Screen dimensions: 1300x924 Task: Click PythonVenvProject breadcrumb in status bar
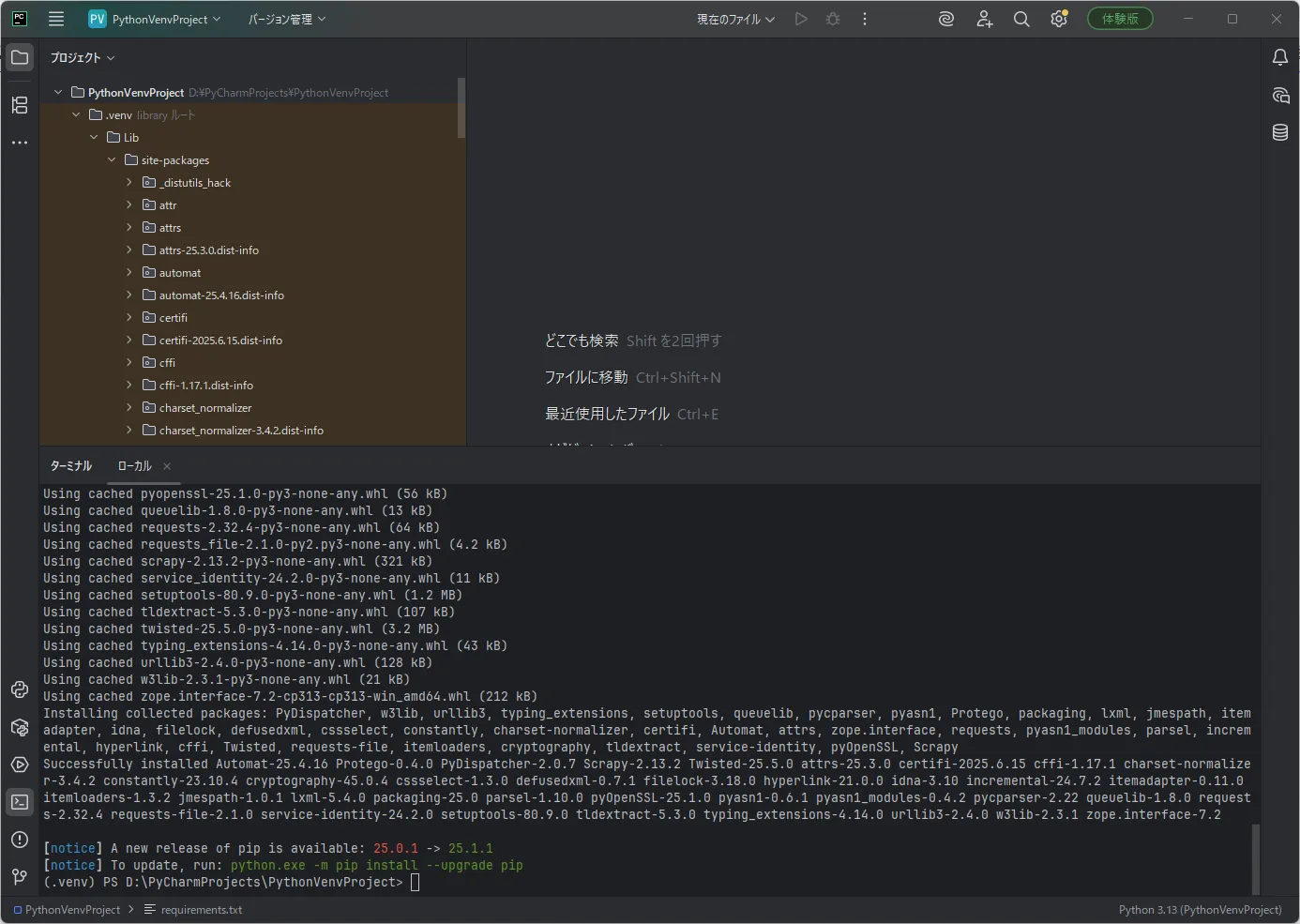(67, 910)
